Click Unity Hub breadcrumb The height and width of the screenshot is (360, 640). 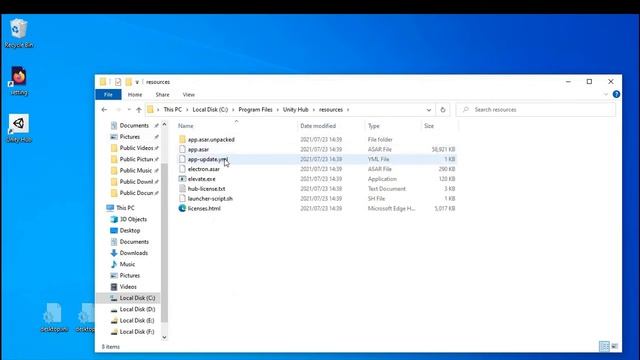[x=296, y=109]
